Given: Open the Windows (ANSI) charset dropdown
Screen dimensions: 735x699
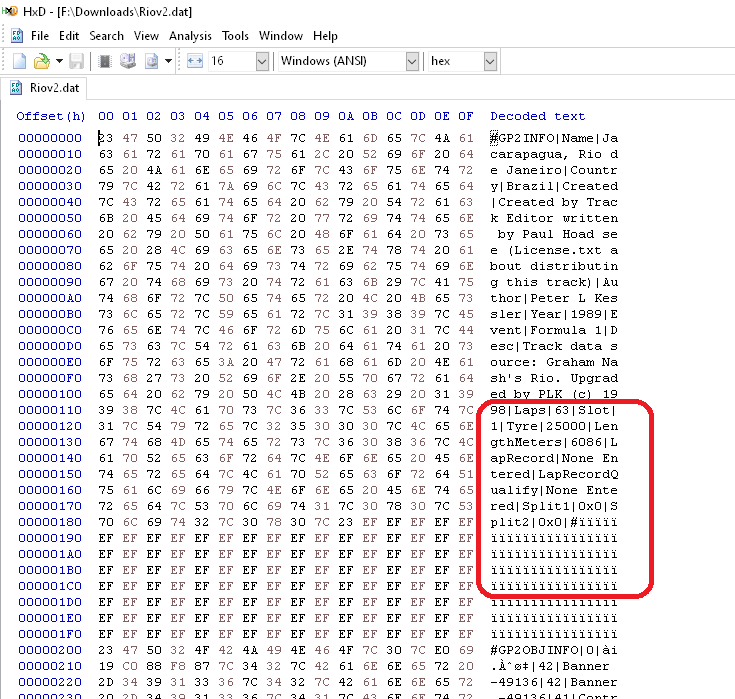Looking at the screenshot, I should point(411,62).
